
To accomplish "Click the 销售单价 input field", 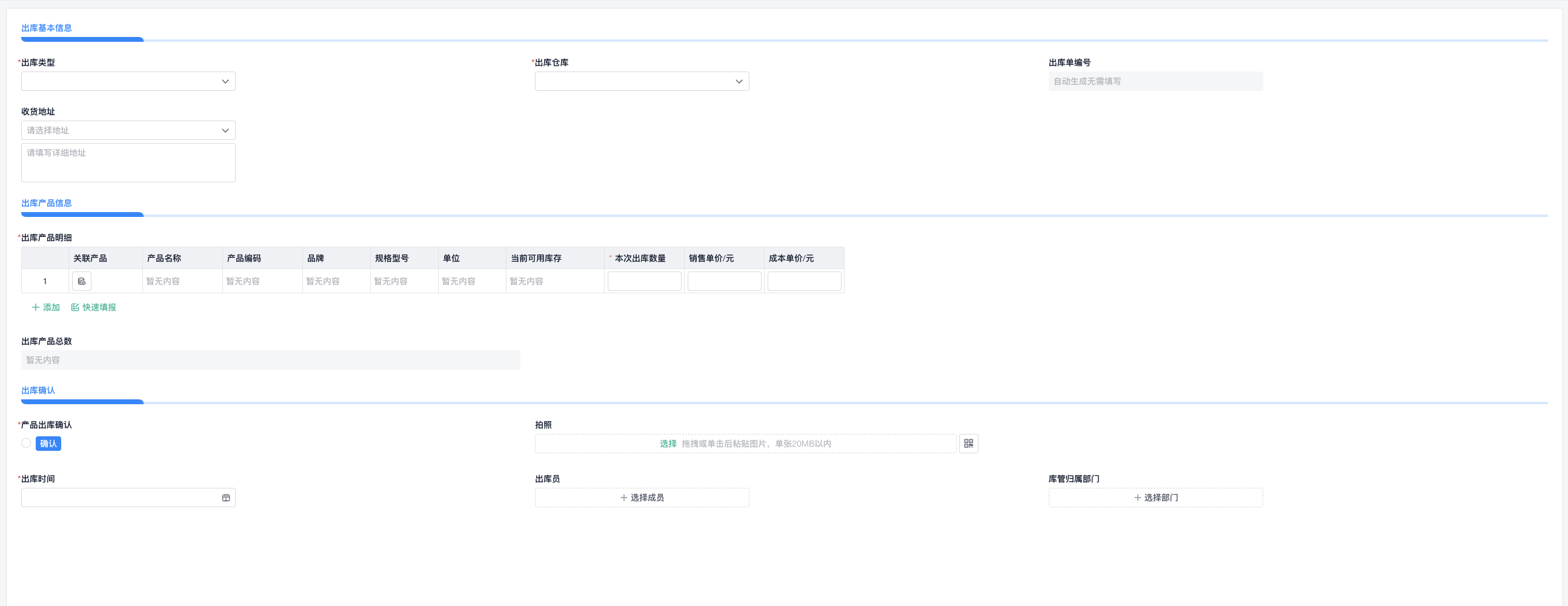I will click(724, 281).
